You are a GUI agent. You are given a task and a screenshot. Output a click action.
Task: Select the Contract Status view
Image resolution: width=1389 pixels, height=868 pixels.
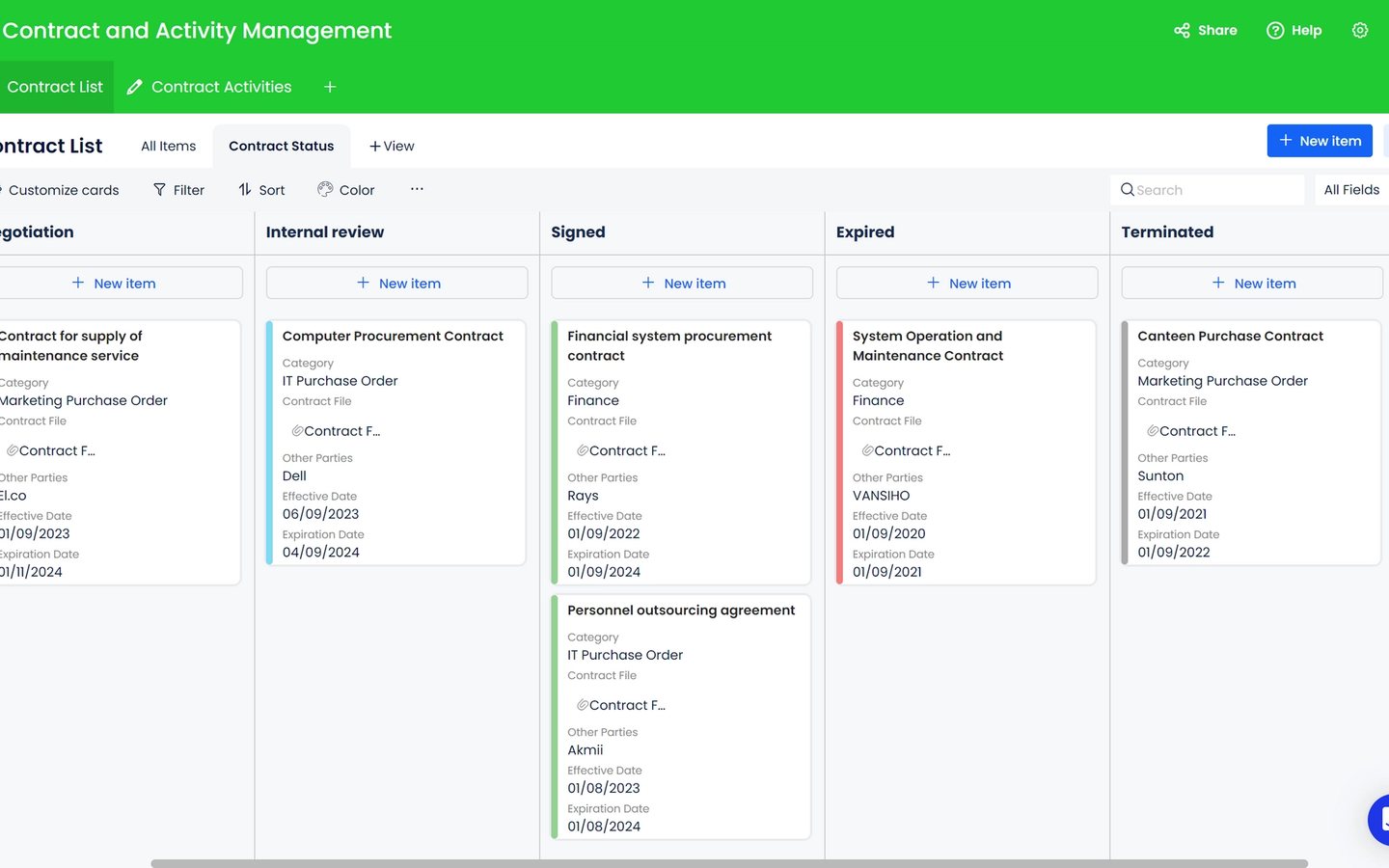pos(282,146)
